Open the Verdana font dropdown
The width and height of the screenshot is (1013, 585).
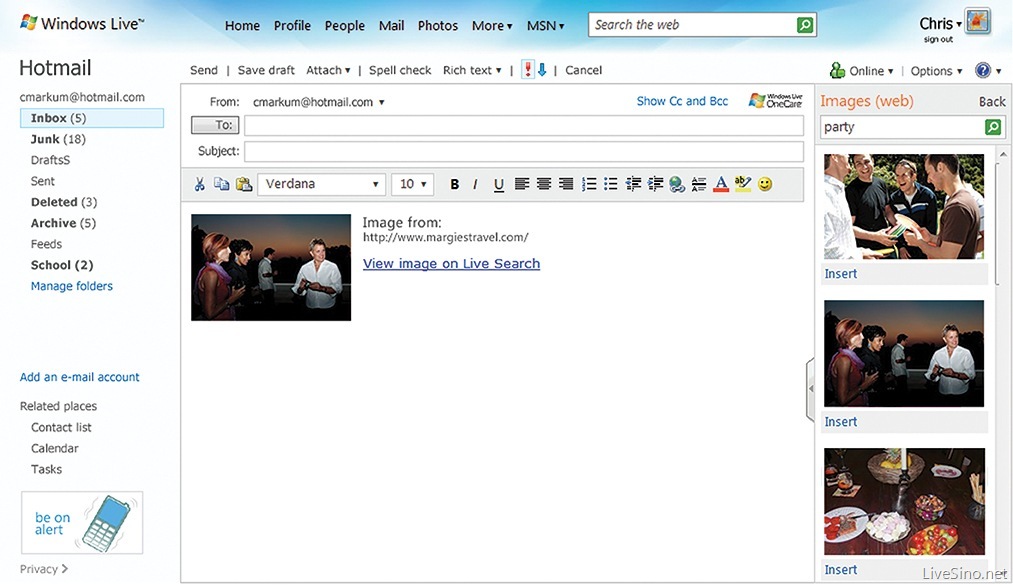(x=322, y=184)
